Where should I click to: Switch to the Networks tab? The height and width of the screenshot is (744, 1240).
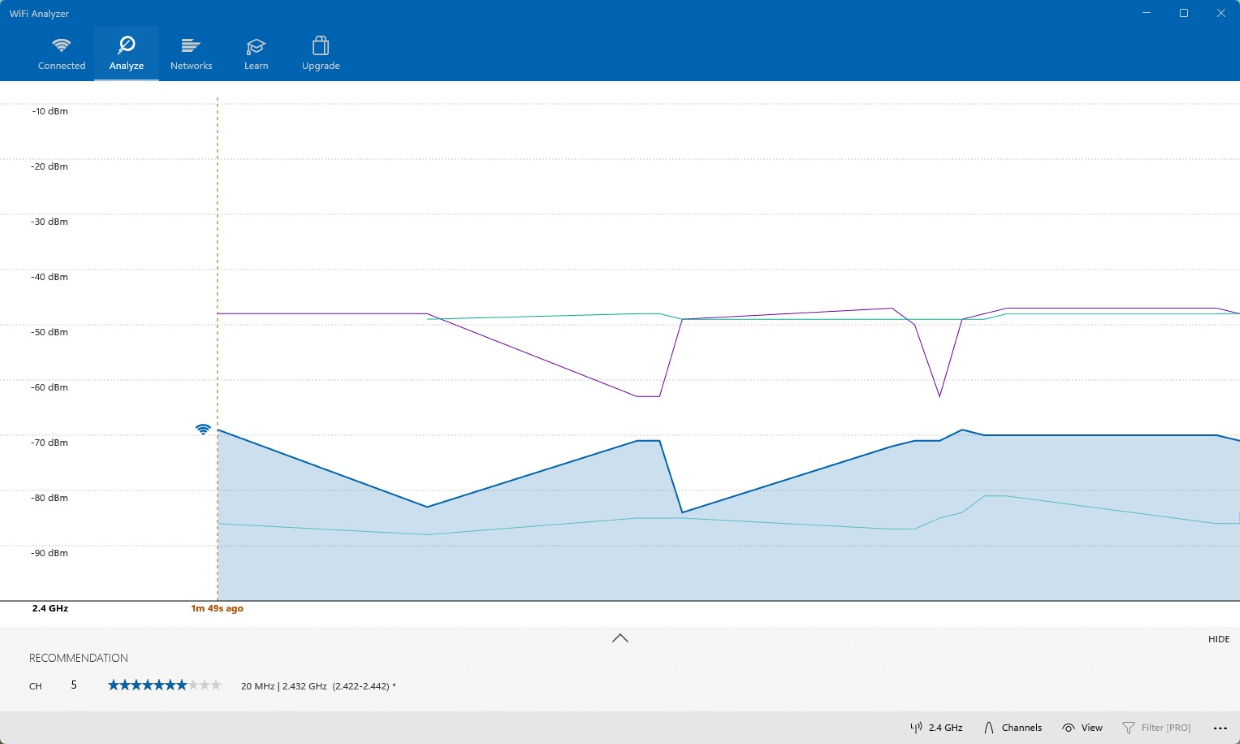click(191, 53)
